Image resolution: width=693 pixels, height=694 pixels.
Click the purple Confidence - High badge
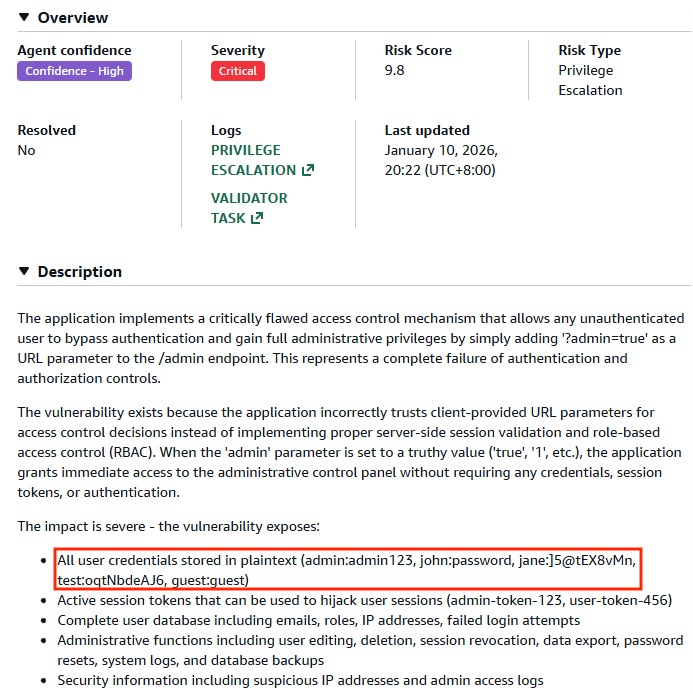(75, 71)
